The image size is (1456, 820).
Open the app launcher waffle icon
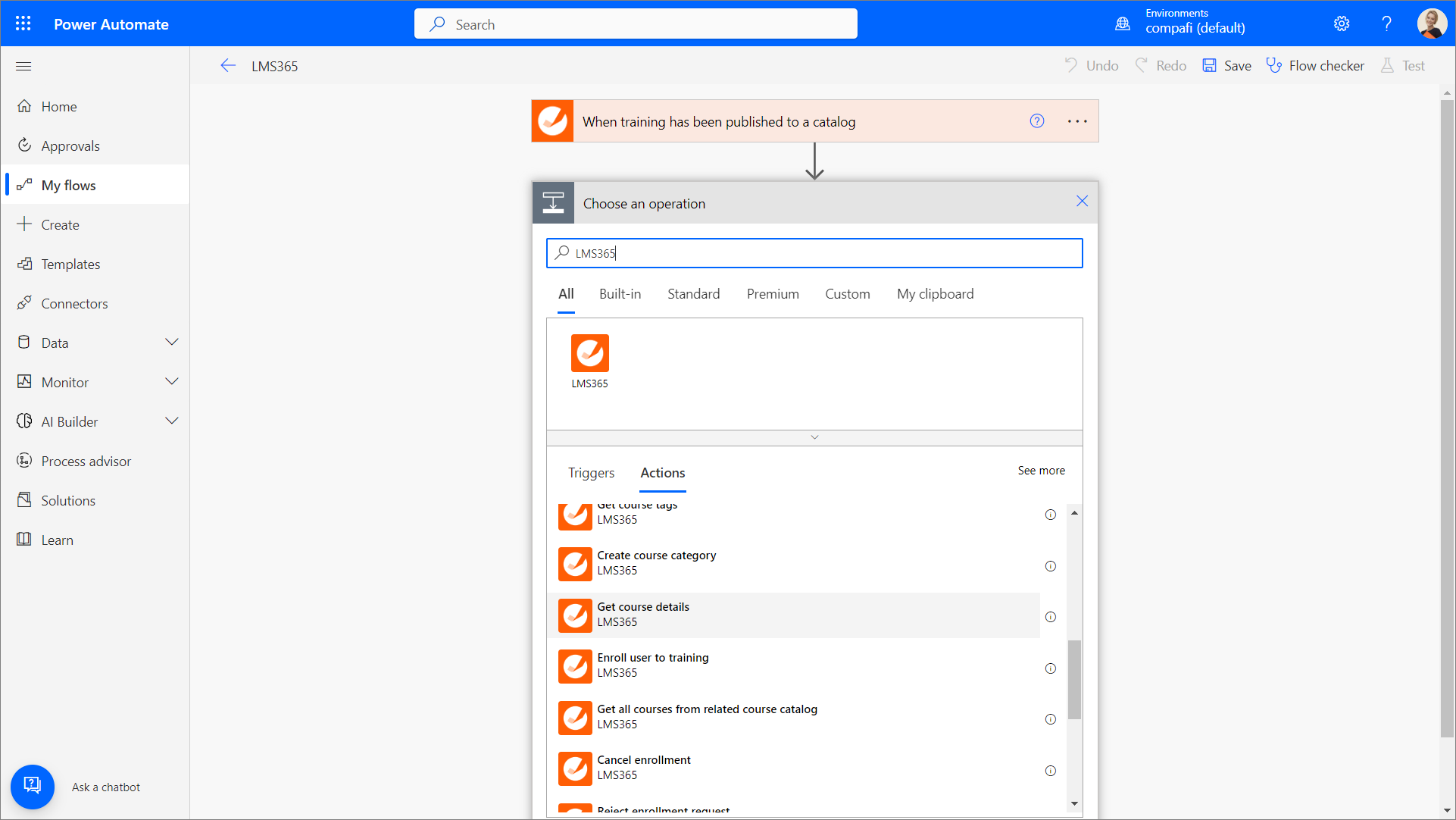coord(23,23)
